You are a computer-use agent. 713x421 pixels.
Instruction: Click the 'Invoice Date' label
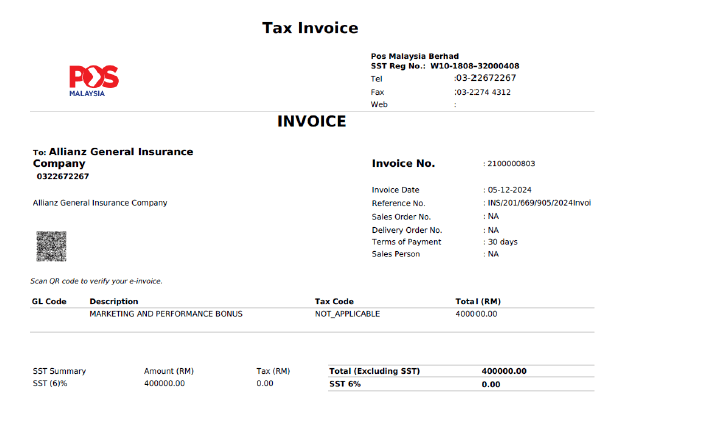395,190
